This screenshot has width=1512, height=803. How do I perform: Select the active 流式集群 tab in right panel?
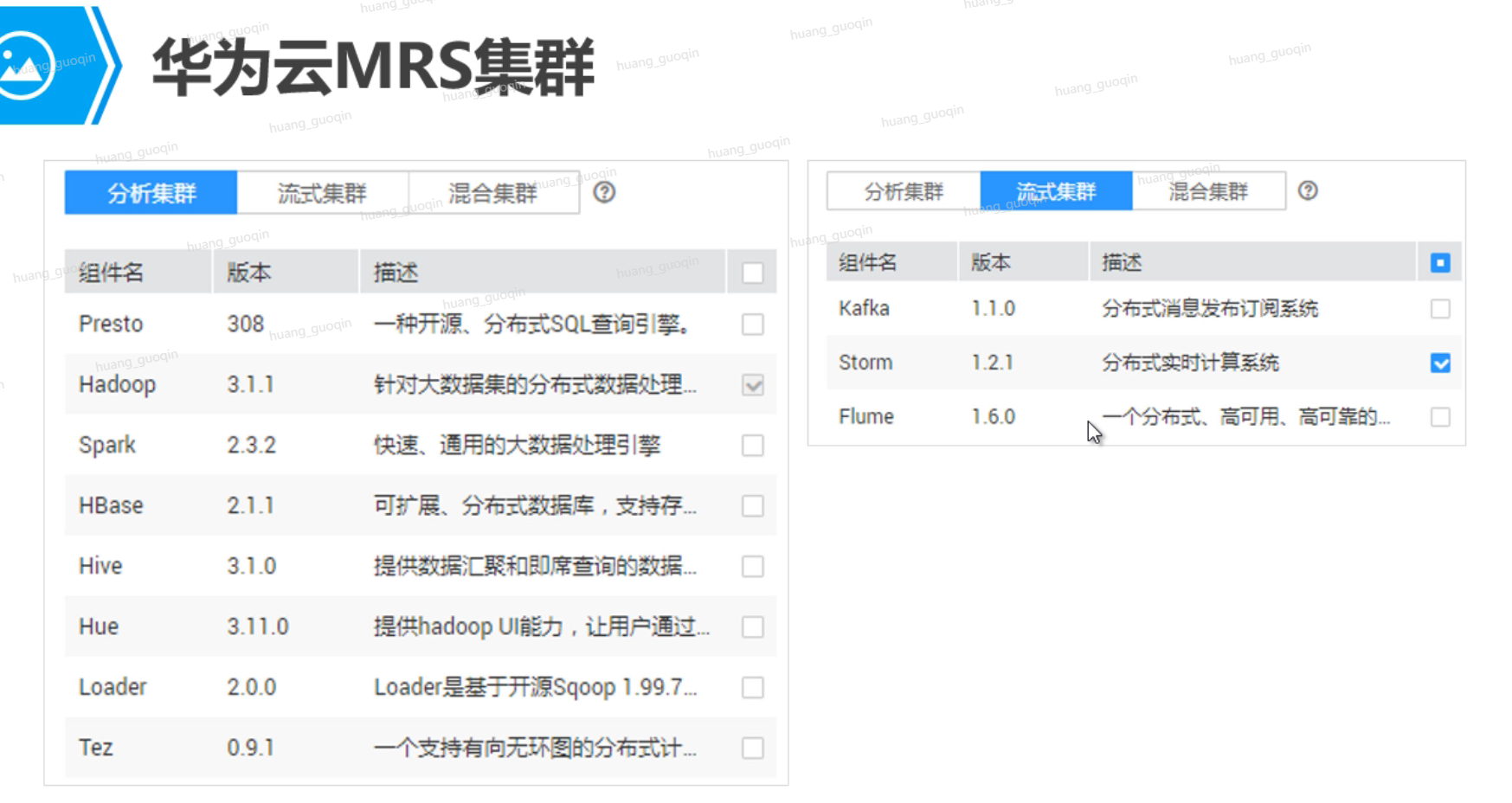pyautogui.click(x=1056, y=190)
